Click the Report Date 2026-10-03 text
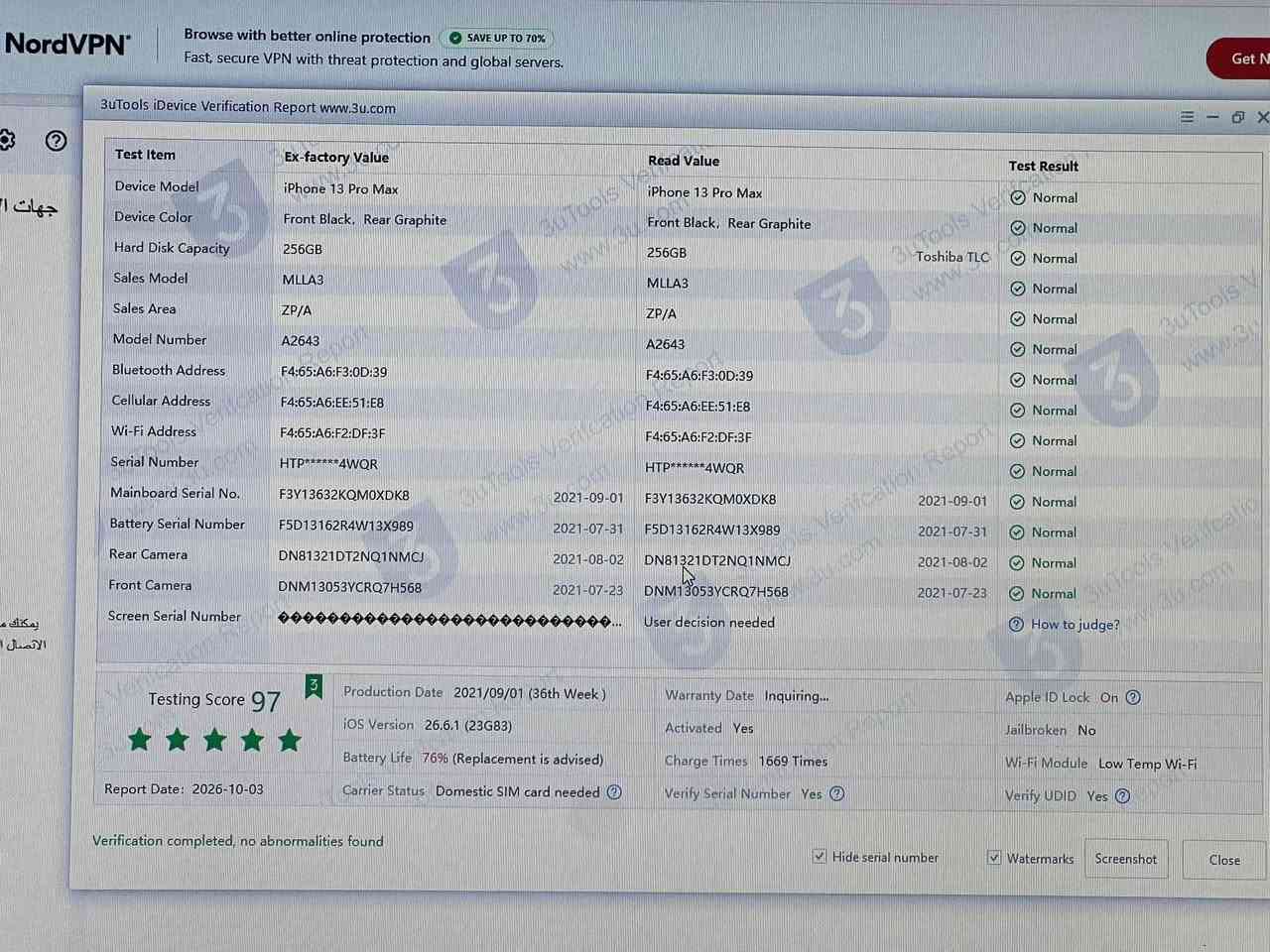 185,789
